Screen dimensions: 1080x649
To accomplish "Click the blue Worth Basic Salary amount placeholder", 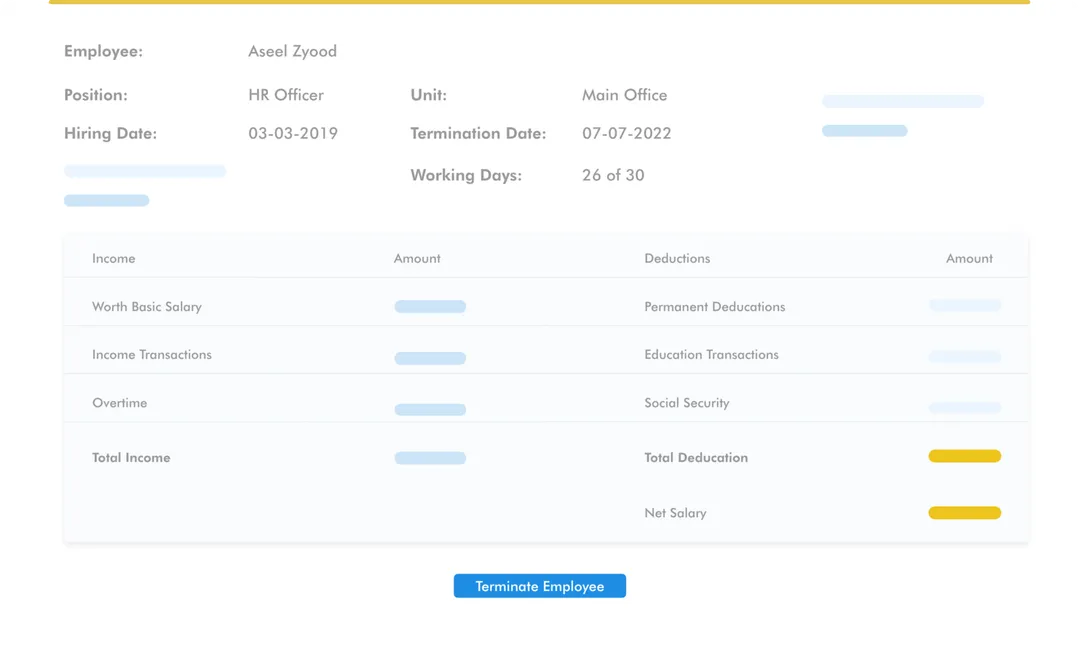I will [430, 307].
